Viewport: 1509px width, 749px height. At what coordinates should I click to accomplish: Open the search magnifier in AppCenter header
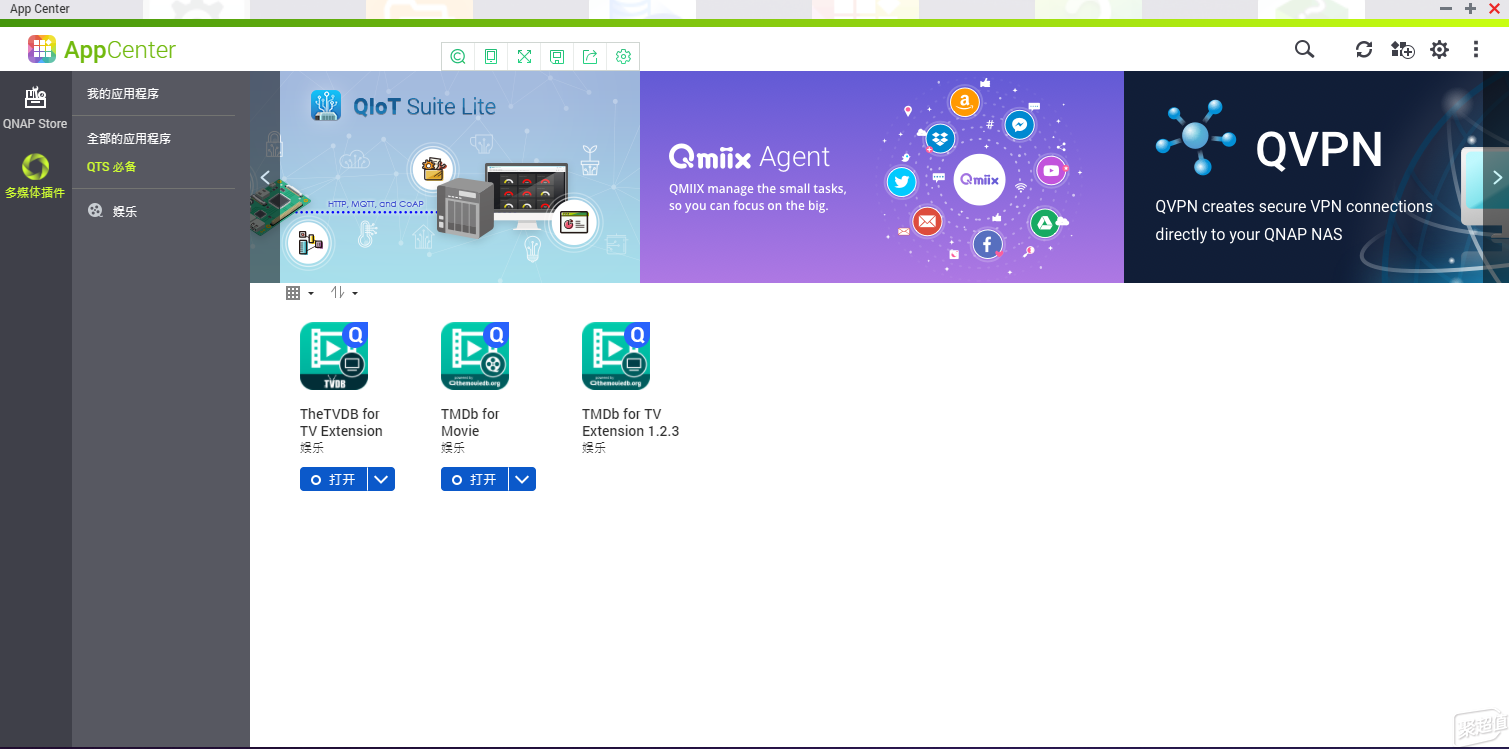coord(1304,49)
